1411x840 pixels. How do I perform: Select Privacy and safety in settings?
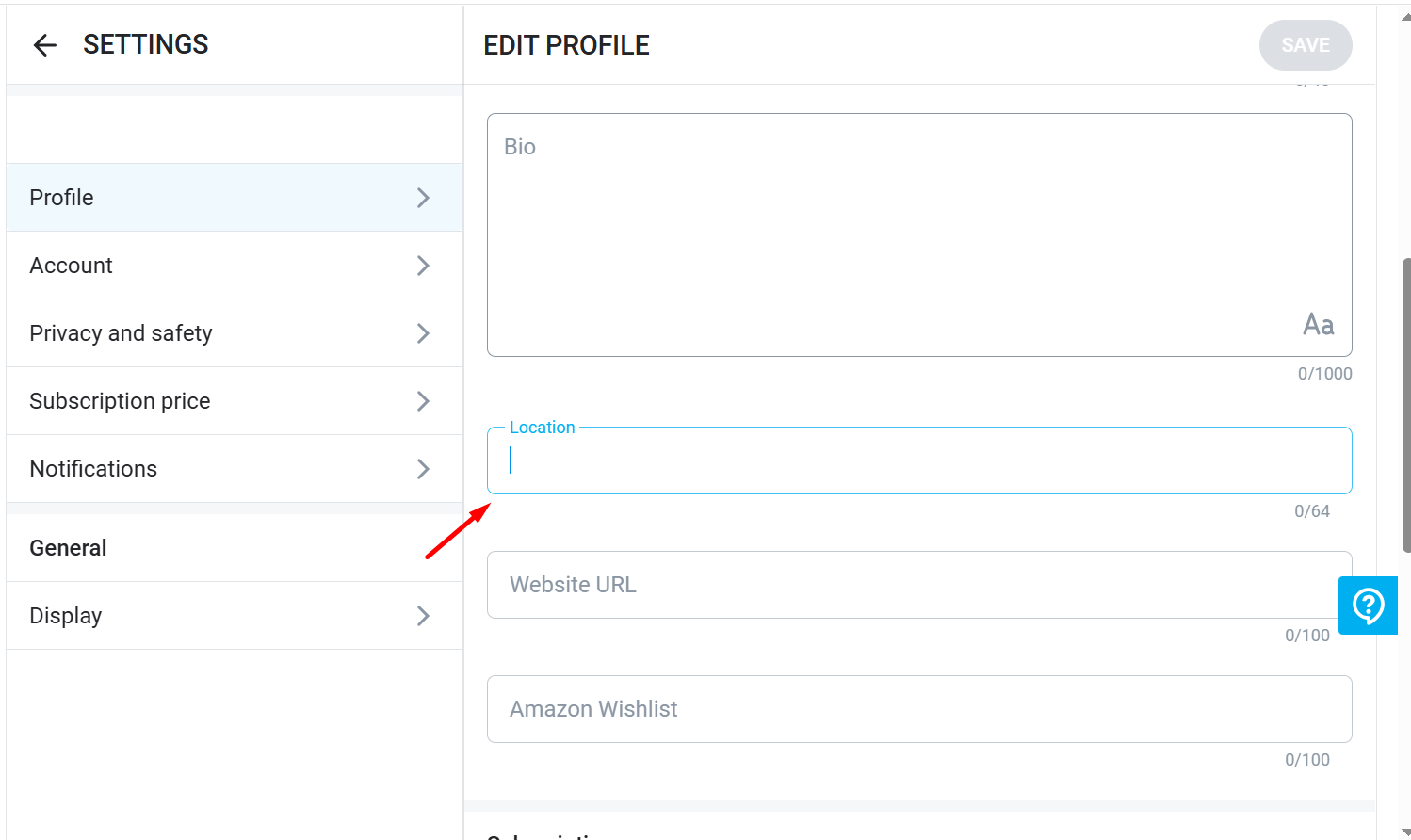235,333
